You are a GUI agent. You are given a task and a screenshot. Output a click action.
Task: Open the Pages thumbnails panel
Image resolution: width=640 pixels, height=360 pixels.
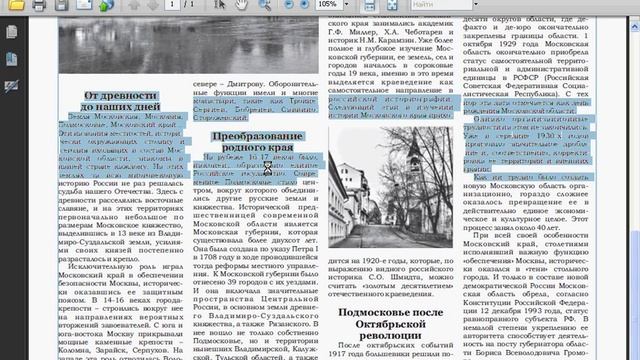click(12, 32)
